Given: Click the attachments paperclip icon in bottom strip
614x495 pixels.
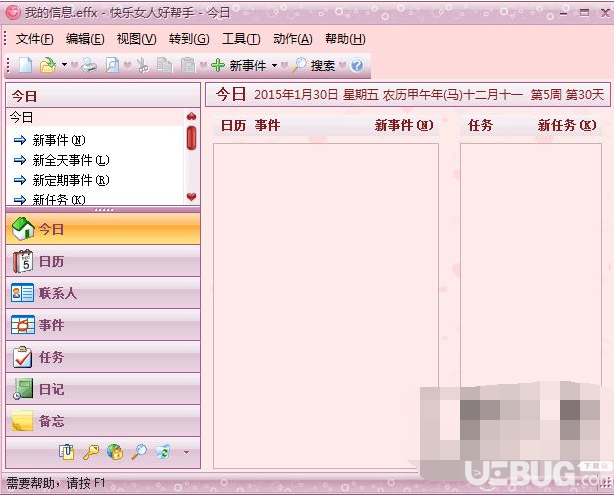Looking at the screenshot, I should [x=67, y=452].
